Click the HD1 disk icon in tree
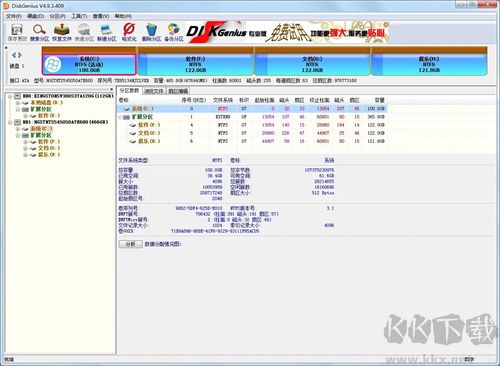The height and width of the screenshot is (366, 500). [18, 122]
